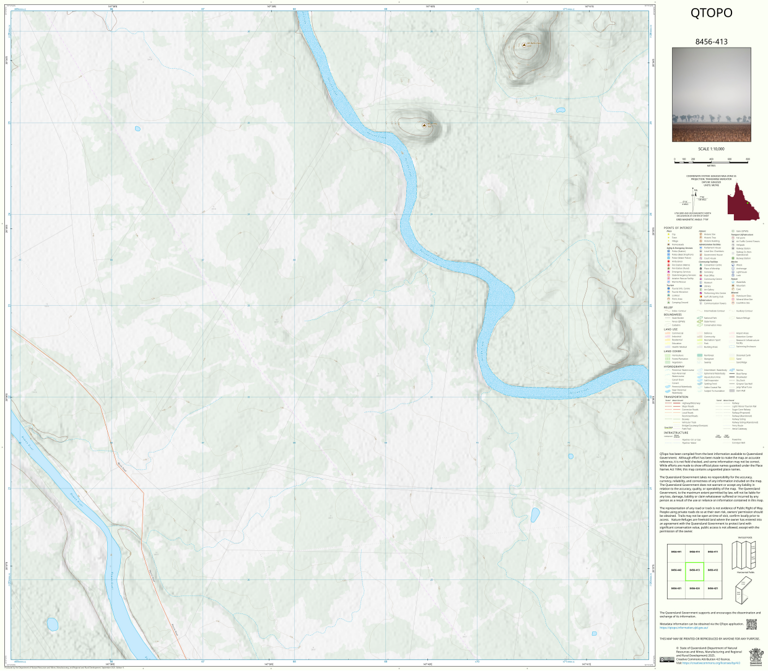The width and height of the screenshot is (768, 671).
Task: Click the lower folded-map diagram
Action: (x=744, y=590)
